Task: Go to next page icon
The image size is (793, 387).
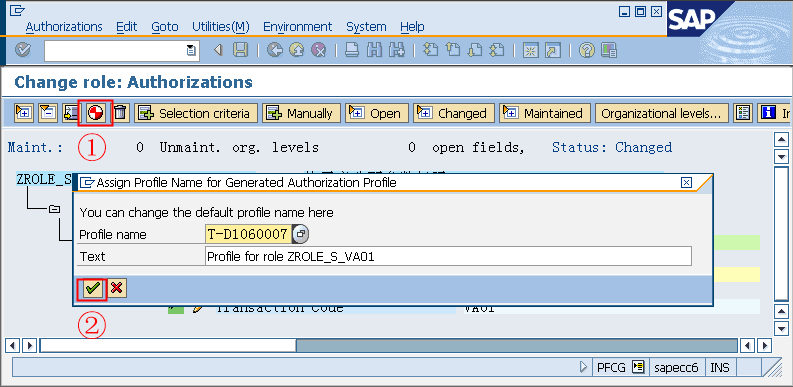Action: coord(475,50)
